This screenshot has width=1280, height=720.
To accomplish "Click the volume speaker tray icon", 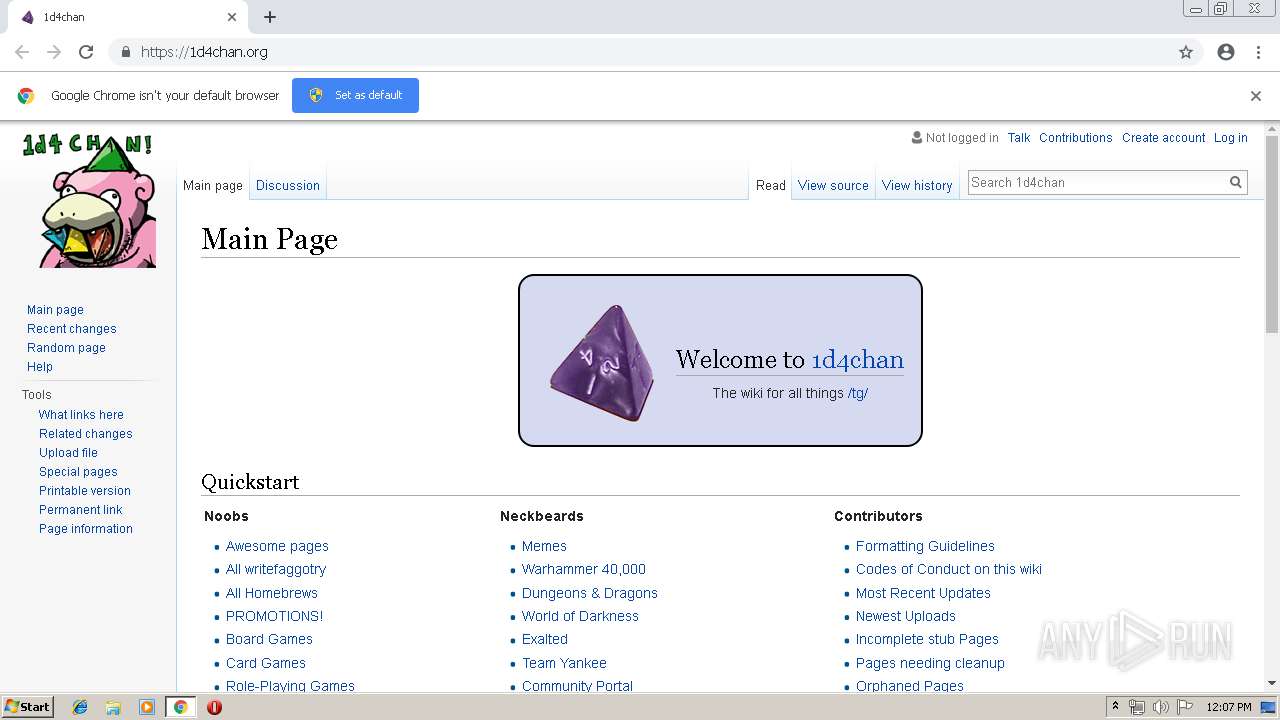I will click(1161, 707).
